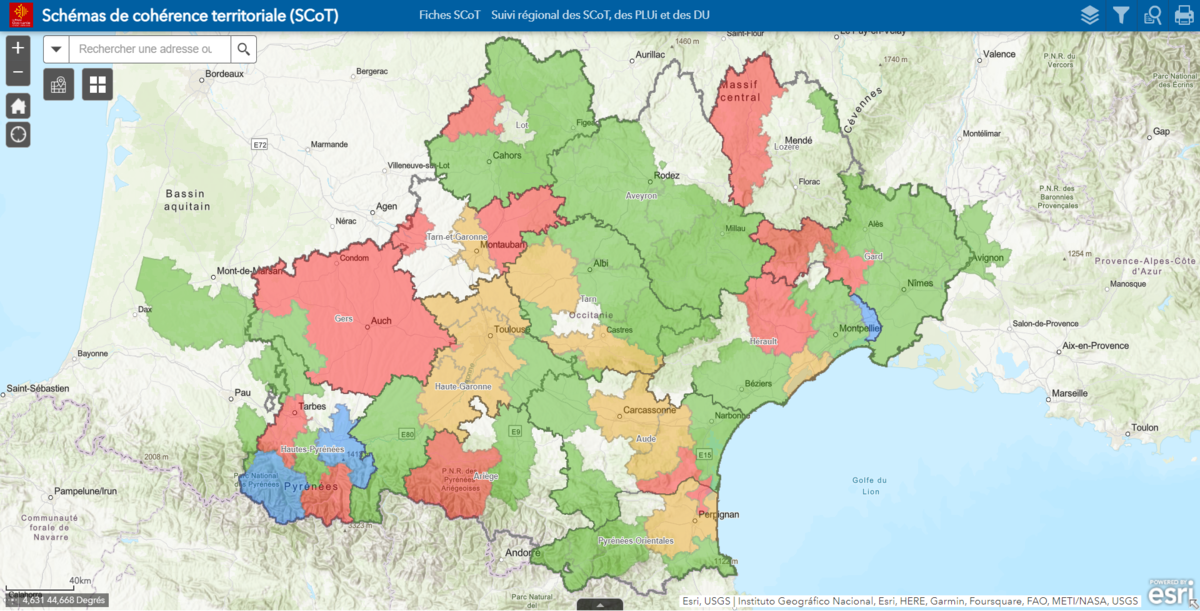Zoom out of the map
The width and height of the screenshot is (1200, 611).
(x=18, y=73)
